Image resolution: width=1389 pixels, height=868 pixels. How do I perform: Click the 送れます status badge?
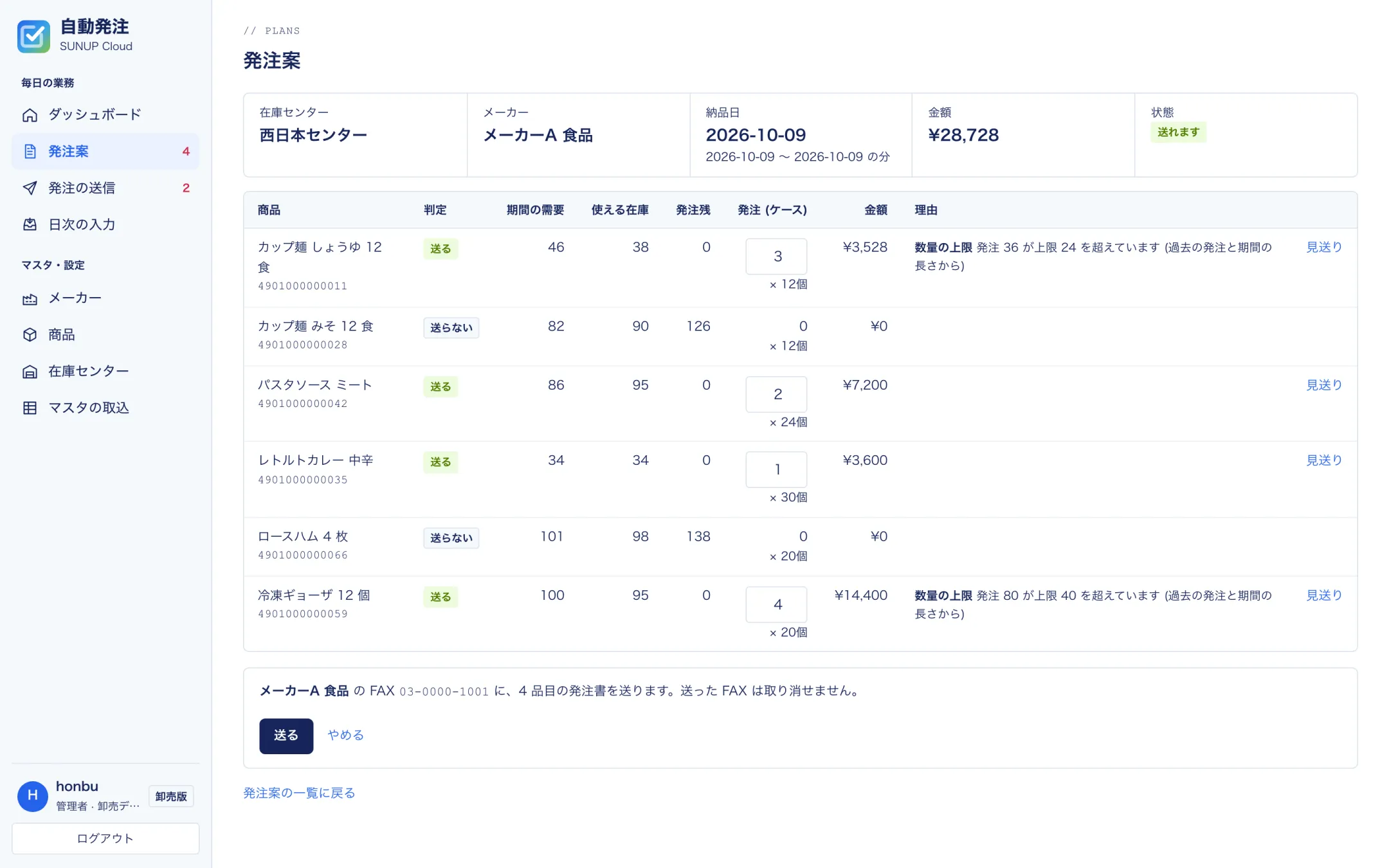1178,132
